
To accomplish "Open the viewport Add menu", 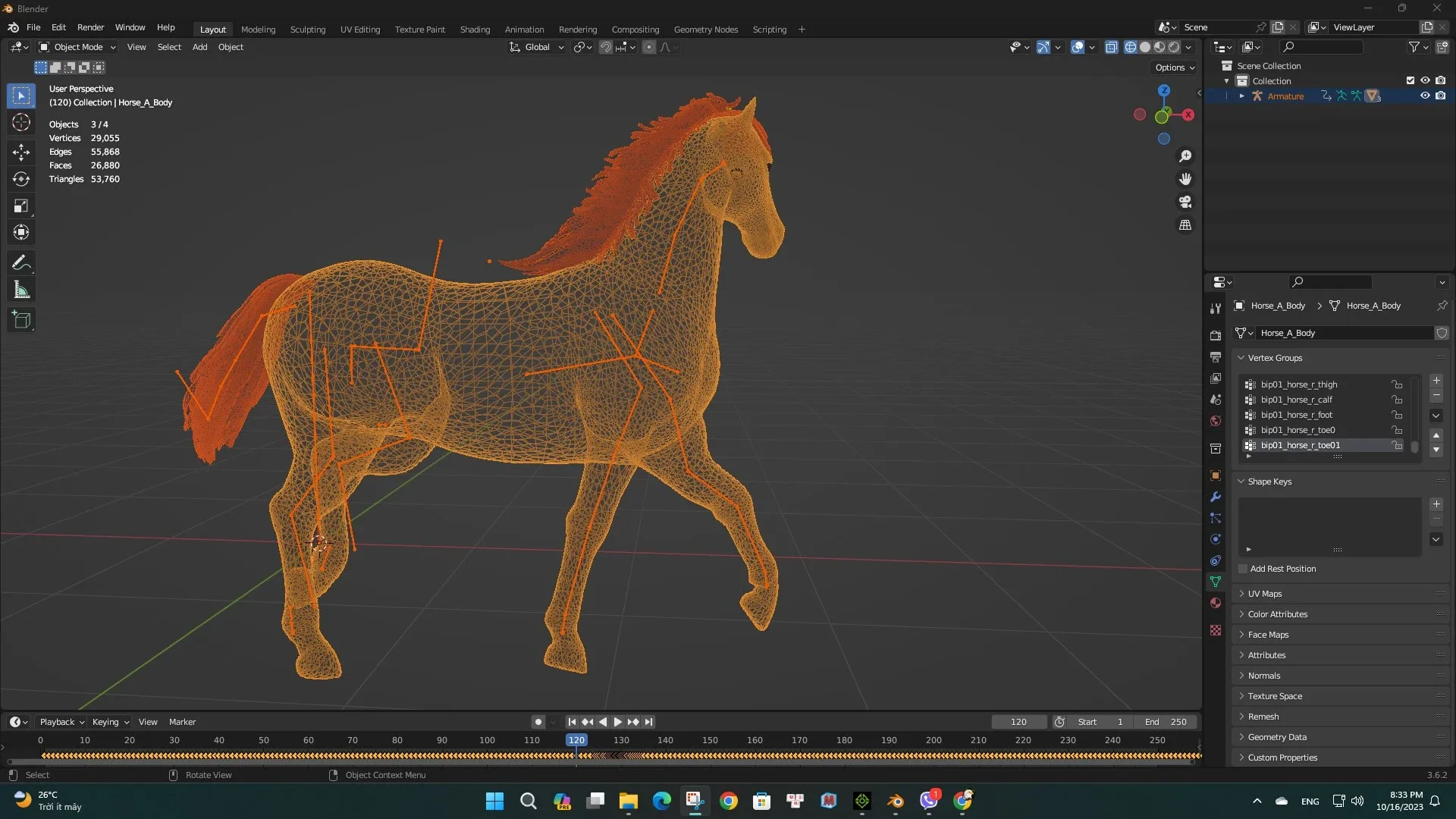I will pyautogui.click(x=199, y=47).
